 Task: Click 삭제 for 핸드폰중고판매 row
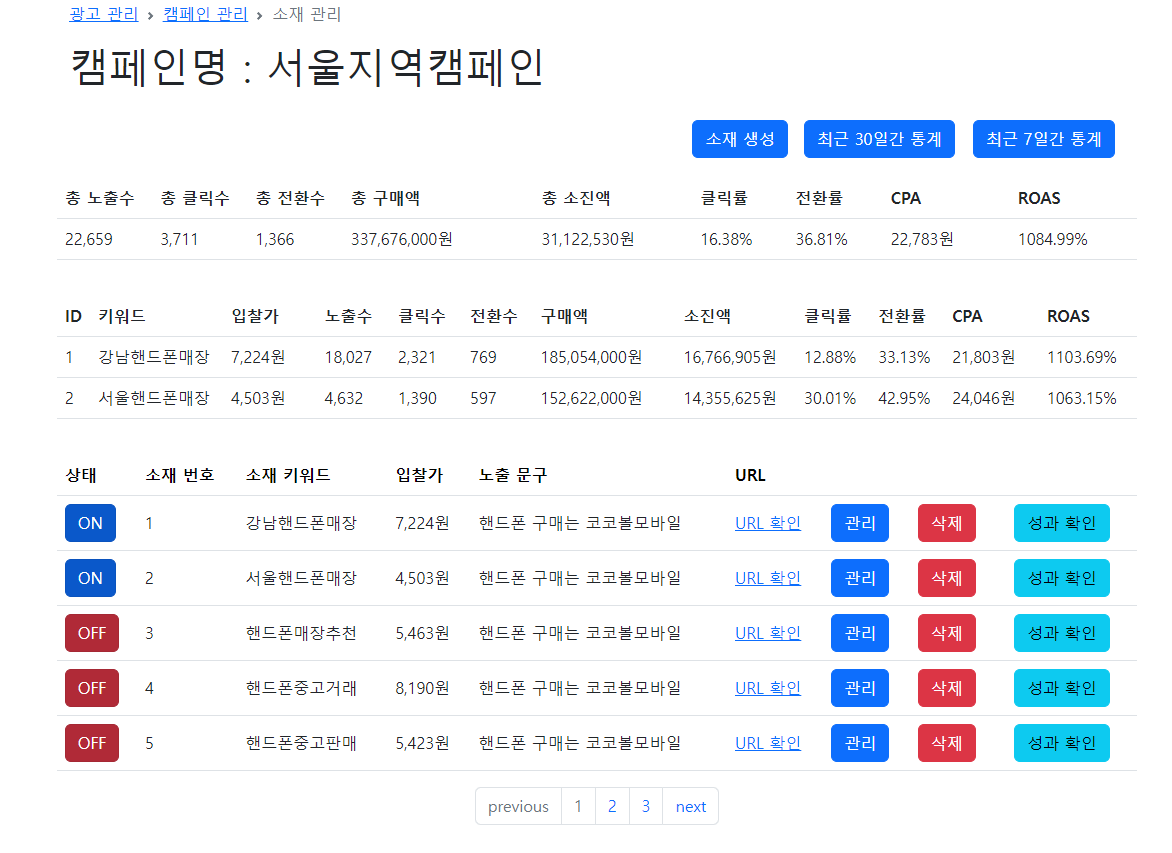click(946, 743)
